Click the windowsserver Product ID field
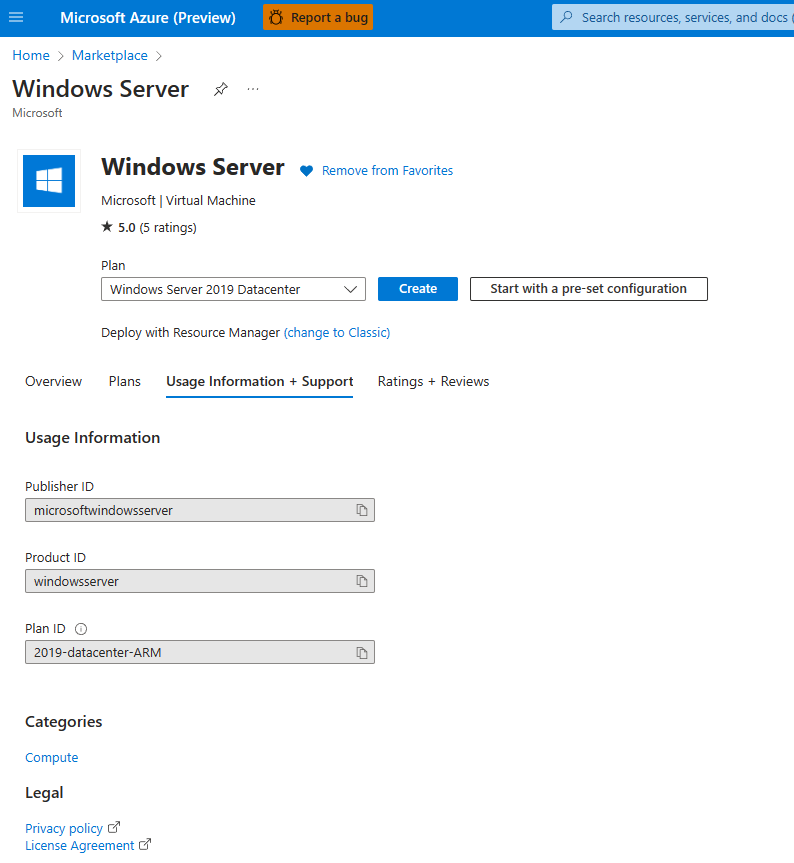 (200, 581)
